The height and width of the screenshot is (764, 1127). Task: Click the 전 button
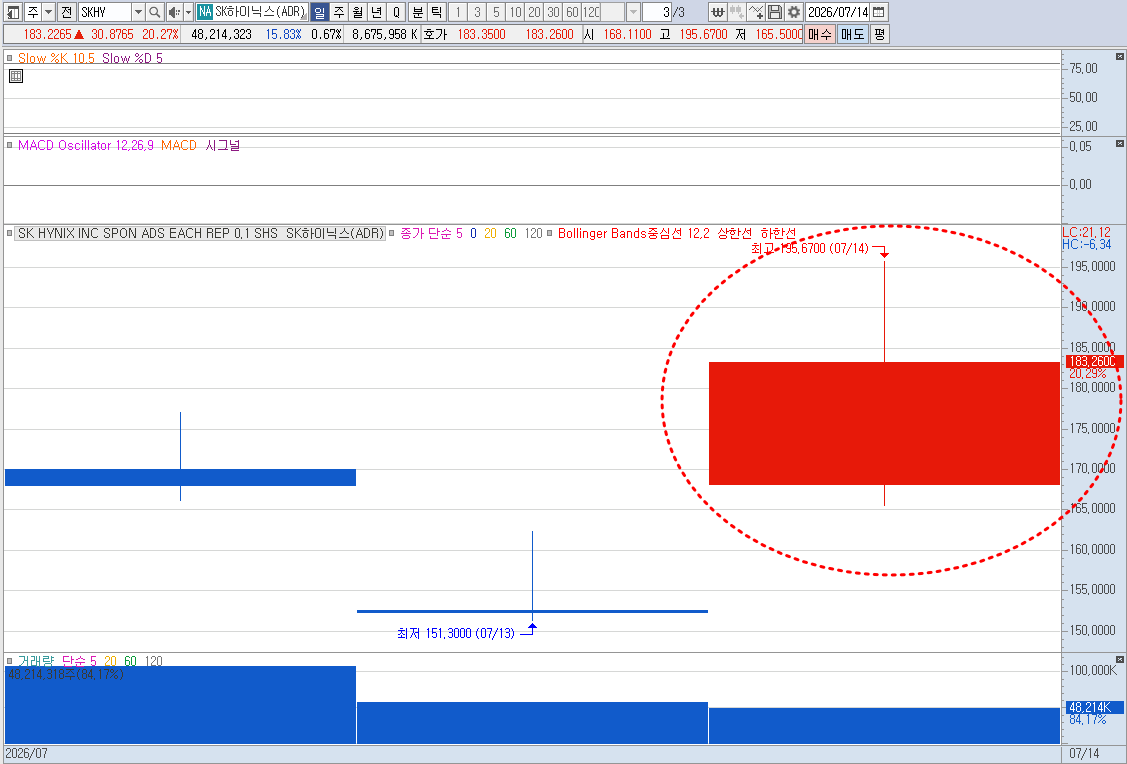(66, 12)
